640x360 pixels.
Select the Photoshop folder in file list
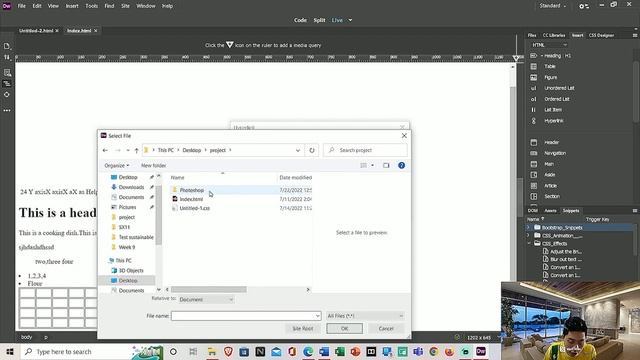pos(192,190)
